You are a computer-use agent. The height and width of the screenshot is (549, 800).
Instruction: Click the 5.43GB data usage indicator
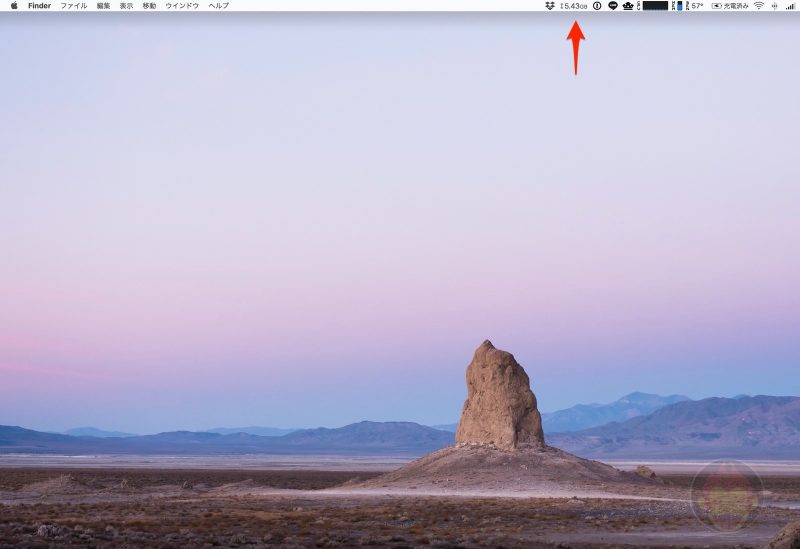click(573, 6)
